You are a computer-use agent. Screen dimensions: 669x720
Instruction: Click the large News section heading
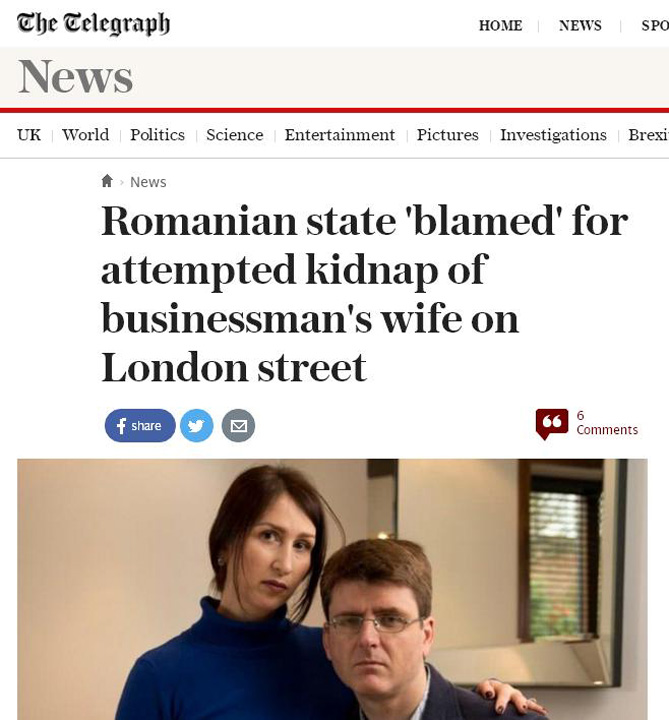[76, 76]
